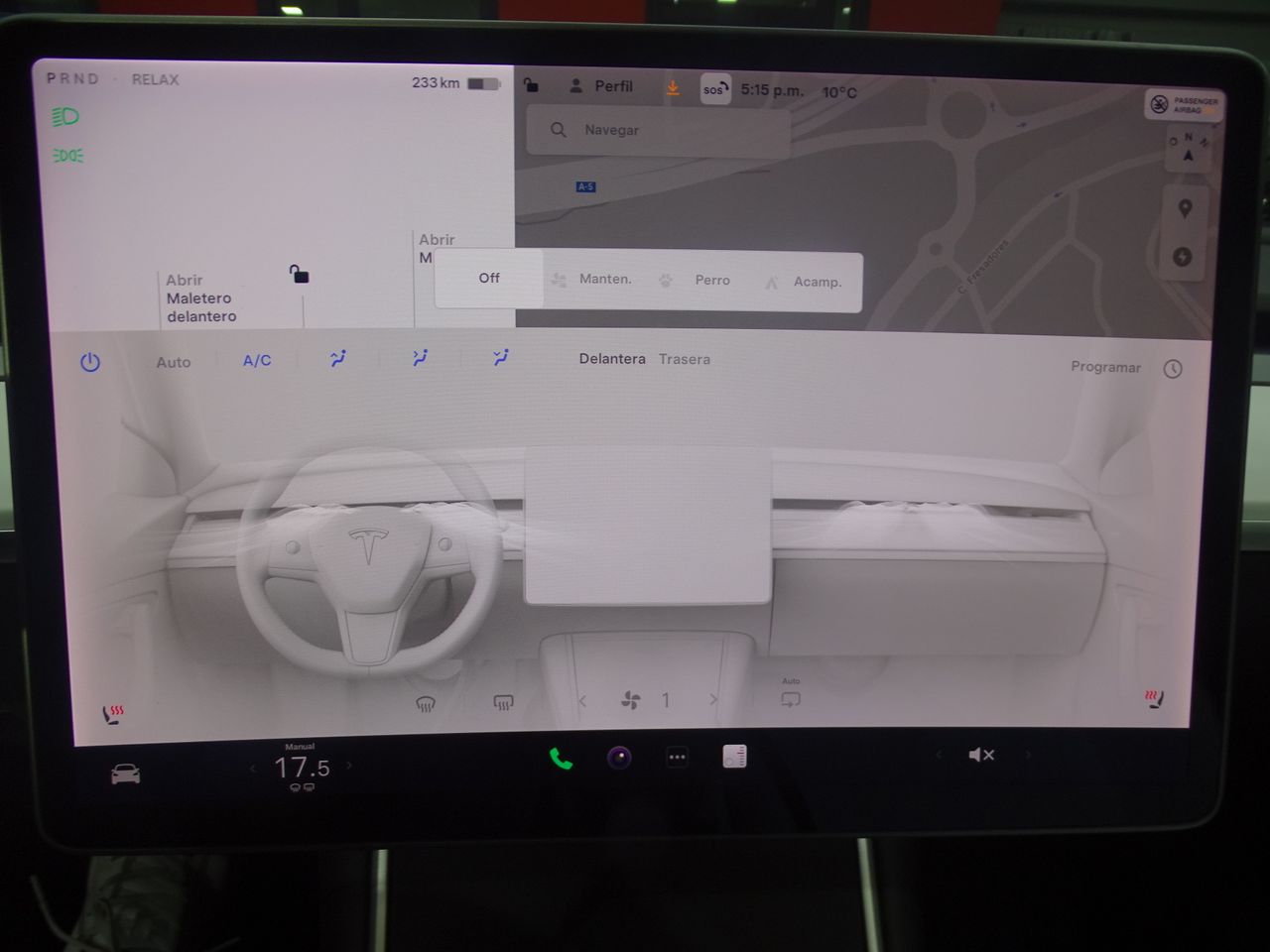Open the energy notes app icon
Image resolution: width=1270 pixels, height=952 pixels.
pyautogui.click(x=735, y=757)
